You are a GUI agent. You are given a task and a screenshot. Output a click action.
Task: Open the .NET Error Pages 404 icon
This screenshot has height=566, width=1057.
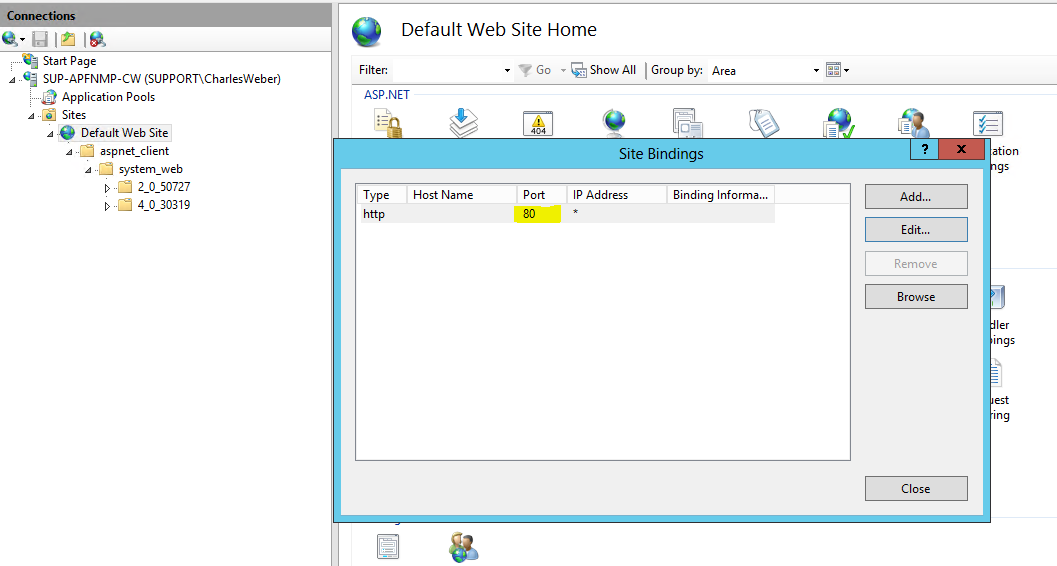(x=538, y=124)
